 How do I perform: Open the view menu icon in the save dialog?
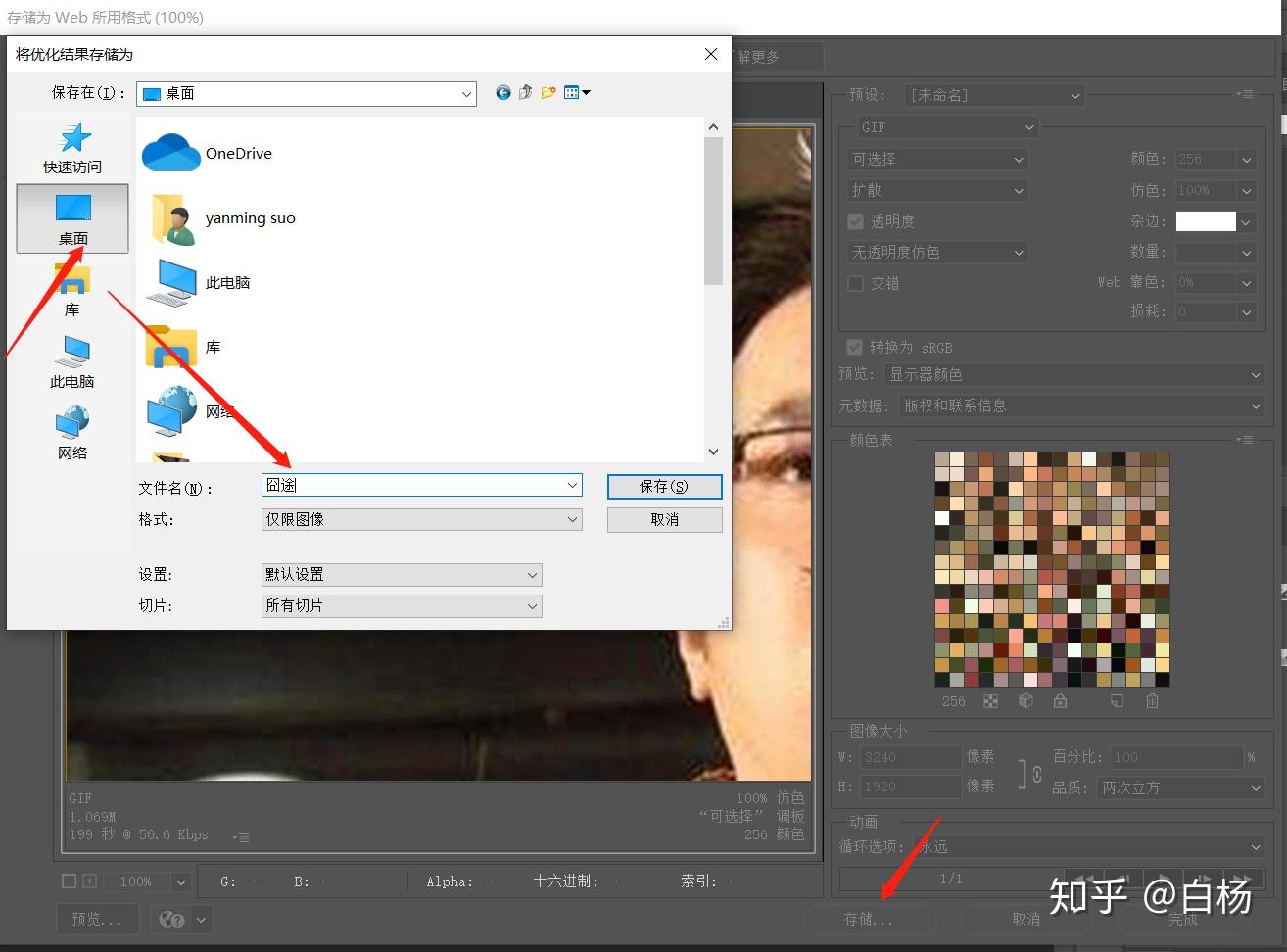[577, 92]
